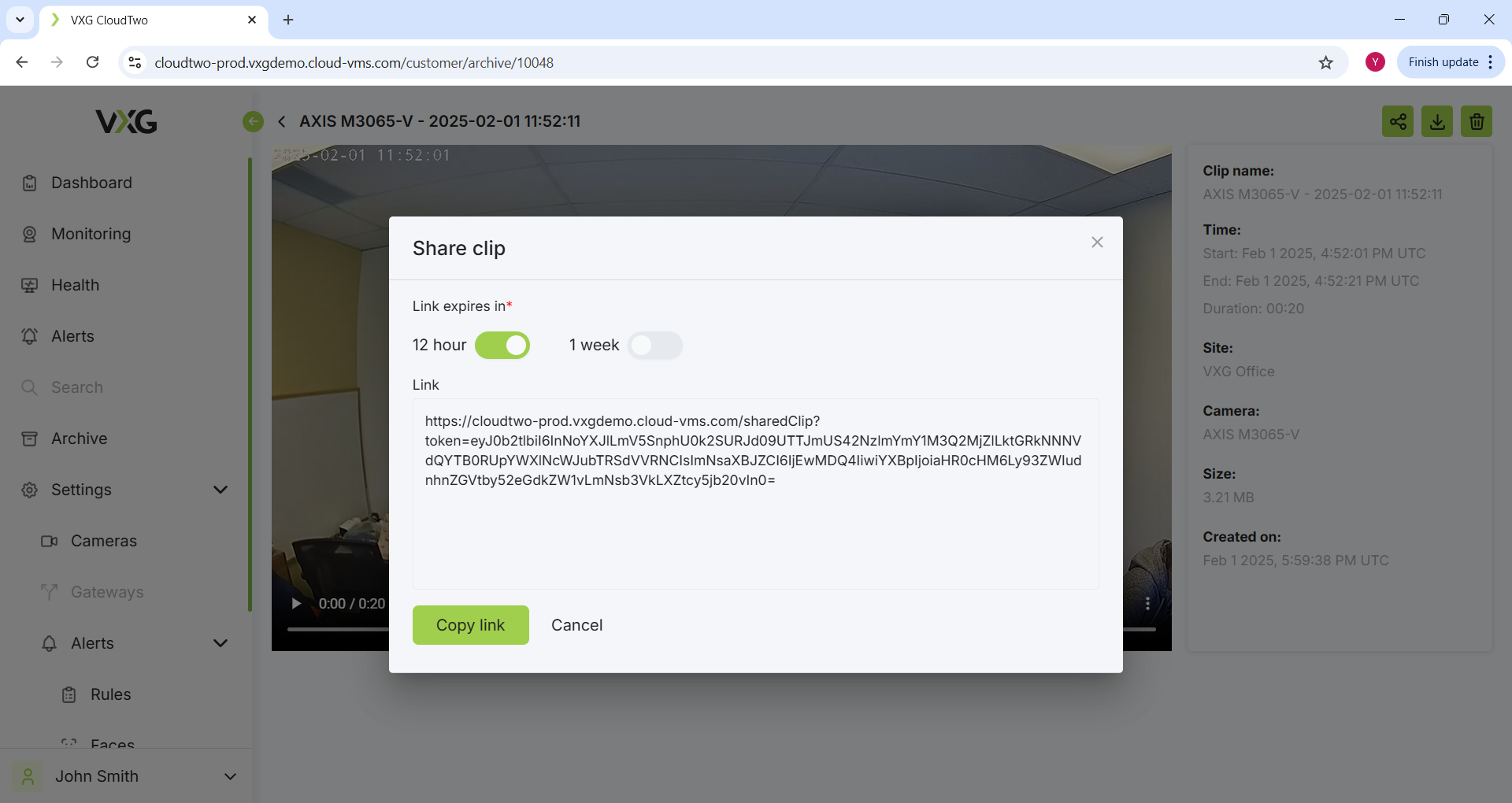Go back using the clip title chevron
1512x803 pixels.
coord(282,121)
